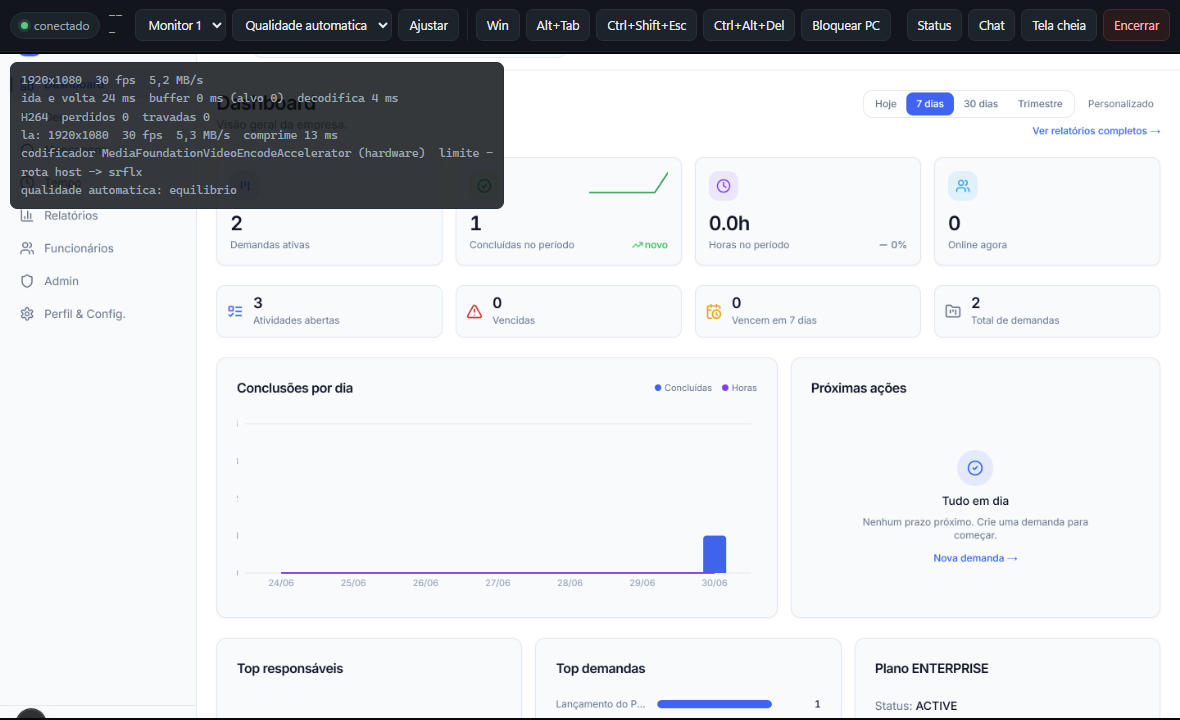Image resolution: width=1180 pixels, height=720 pixels.
Task: Click the calendar clock icon beside Vencem em 7 dias
Action: (713, 311)
